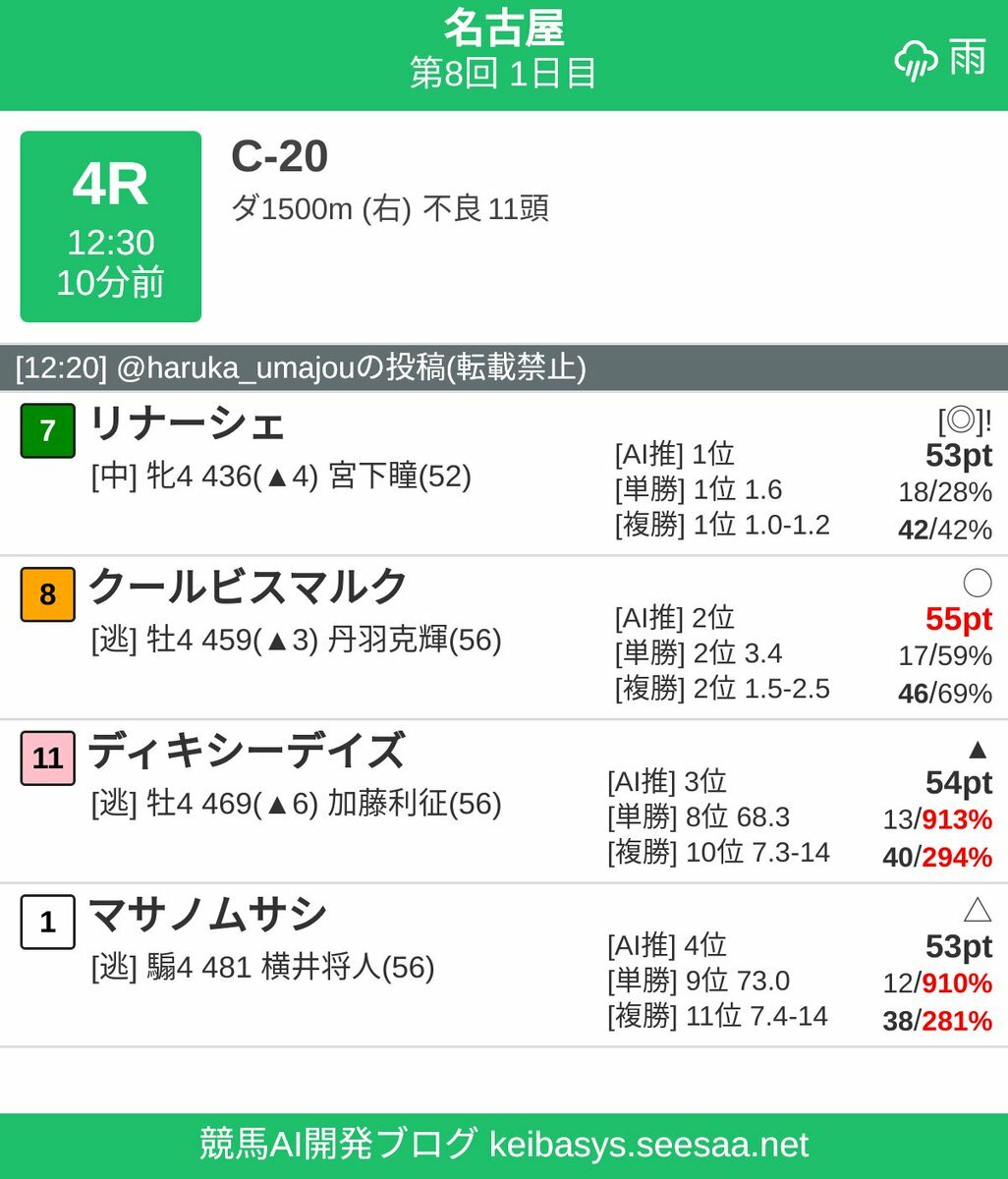Viewport: 1008px width, 1179px height.
Task: Click the red 913% return value
Action: click(957, 819)
